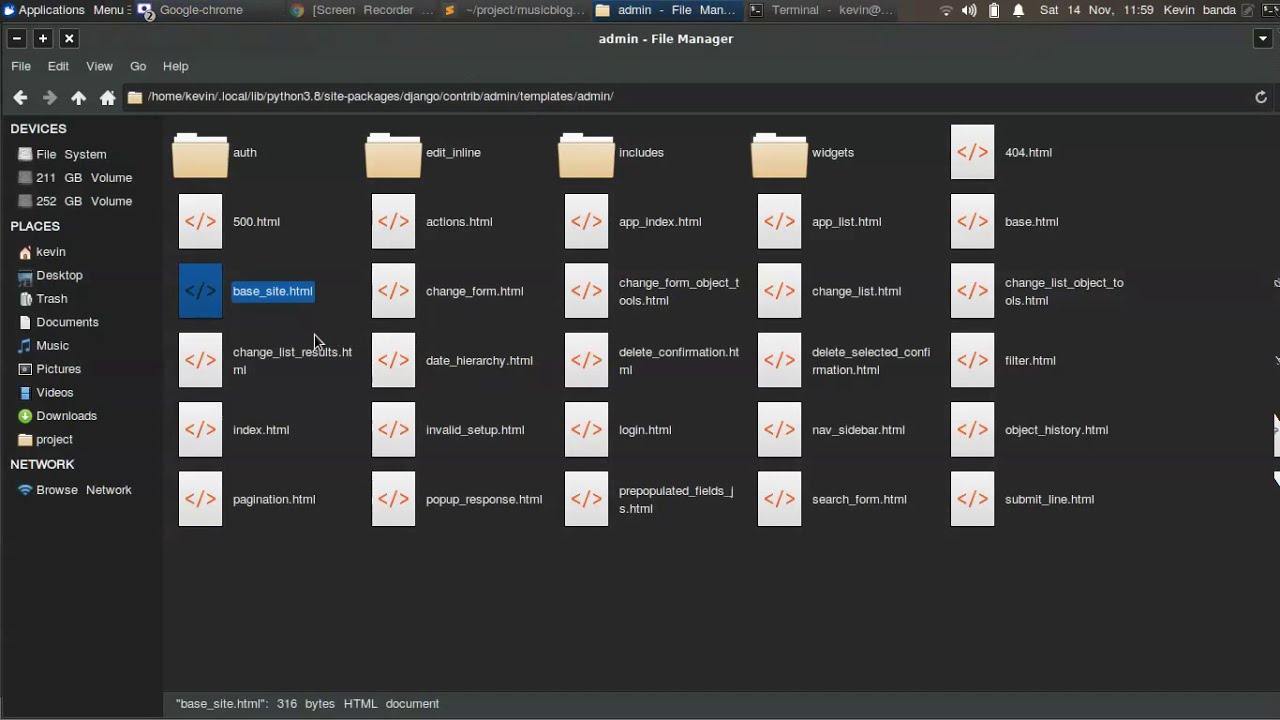Select file name search_form.html
Image resolution: width=1280 pixels, height=720 pixels.
click(x=859, y=499)
